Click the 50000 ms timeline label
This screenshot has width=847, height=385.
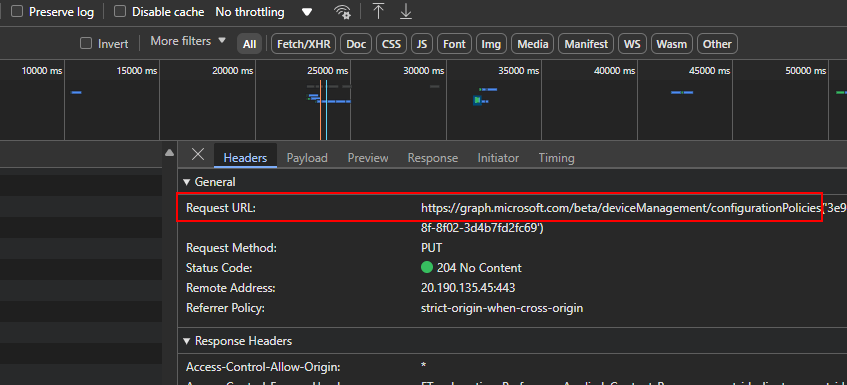point(805,71)
